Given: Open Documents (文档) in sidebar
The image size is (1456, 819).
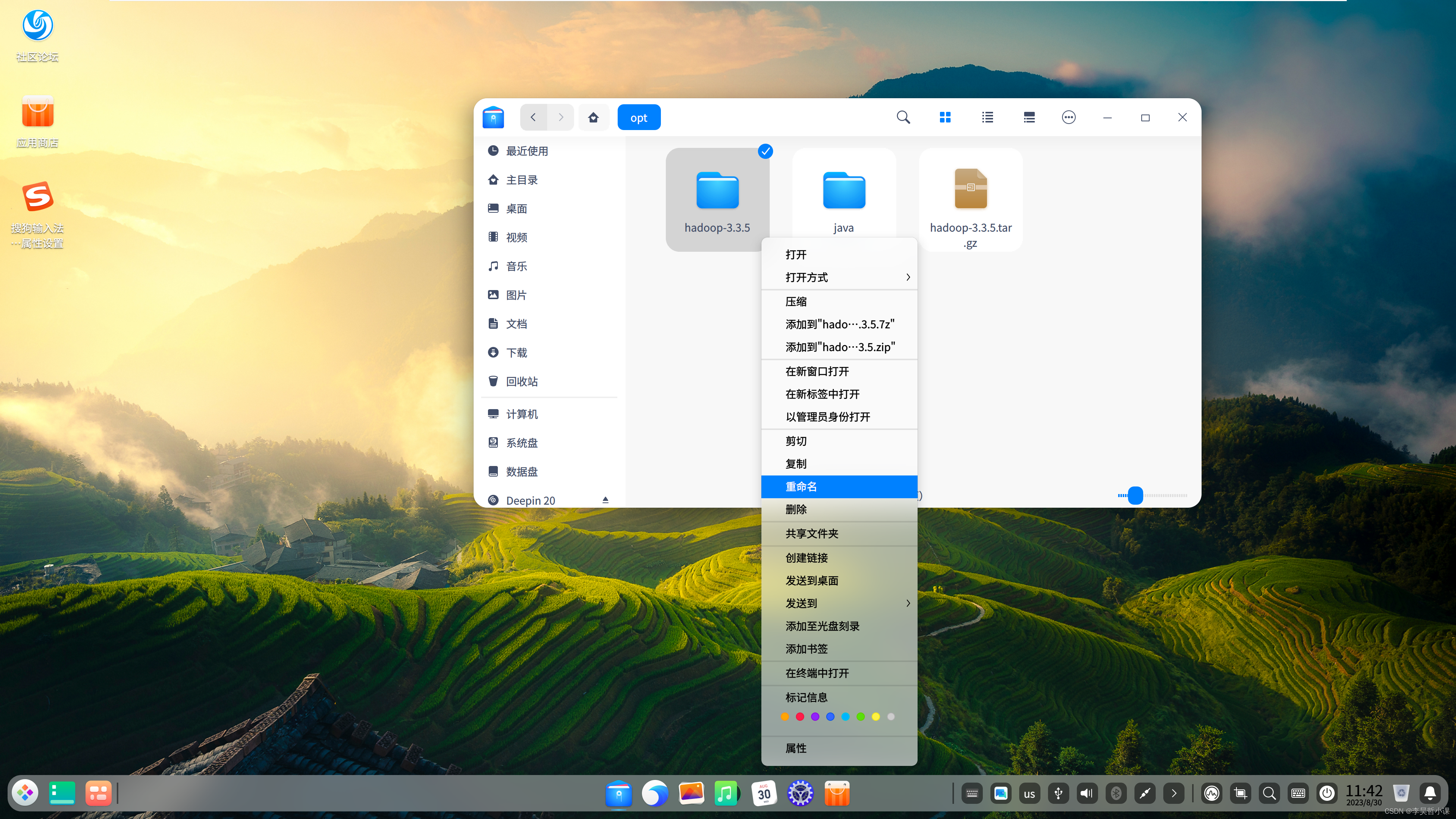Looking at the screenshot, I should tap(549, 324).
